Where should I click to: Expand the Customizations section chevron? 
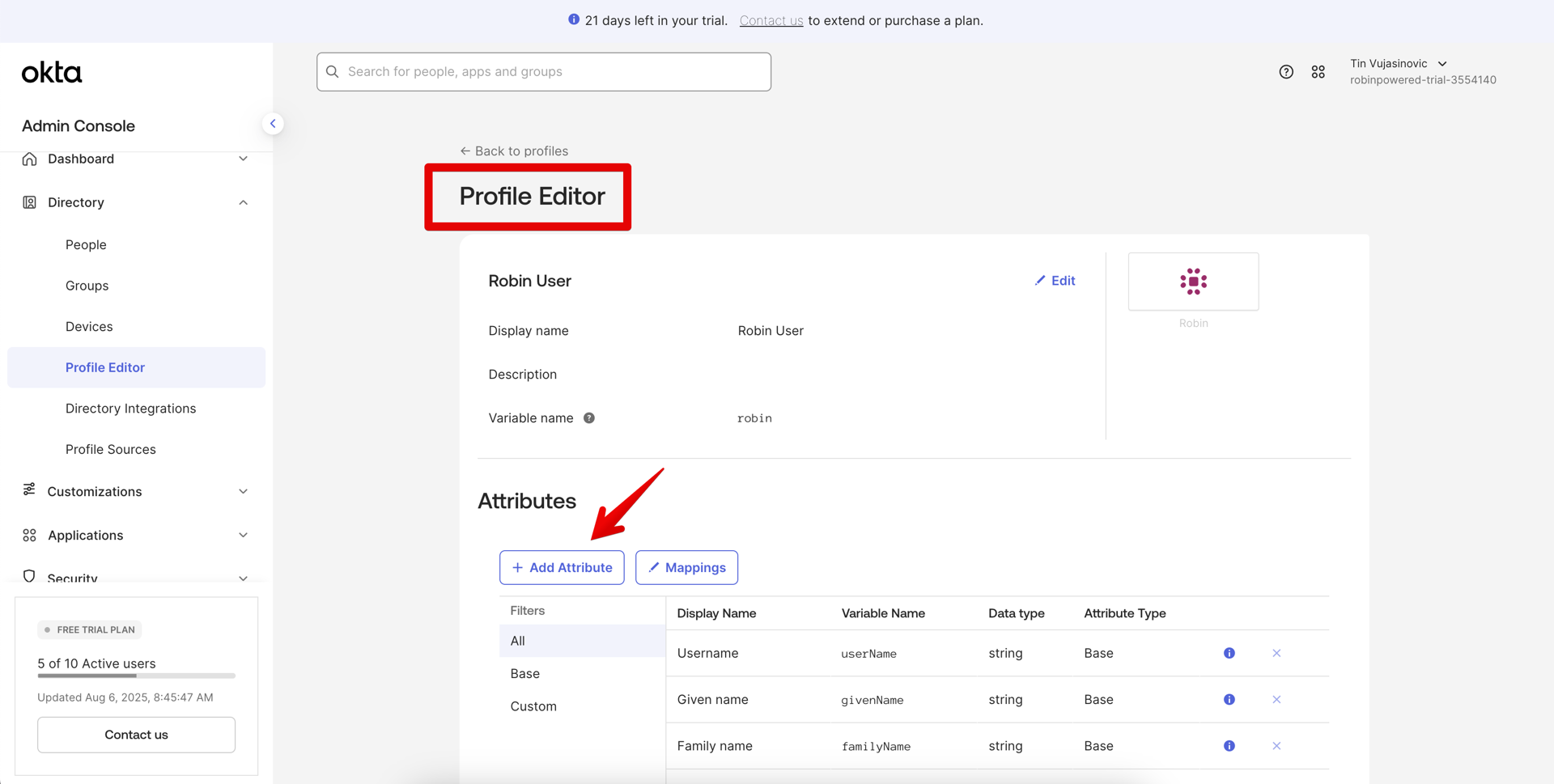[x=243, y=491]
